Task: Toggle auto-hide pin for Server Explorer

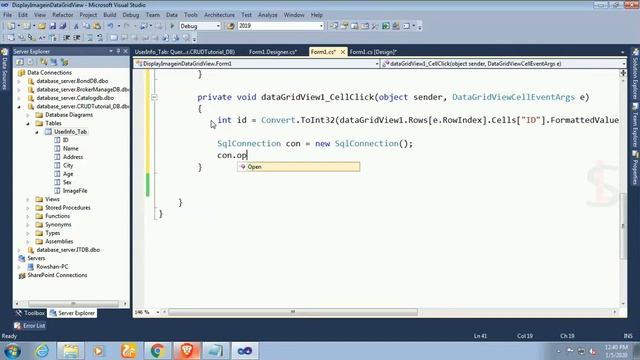Action: 118,51
